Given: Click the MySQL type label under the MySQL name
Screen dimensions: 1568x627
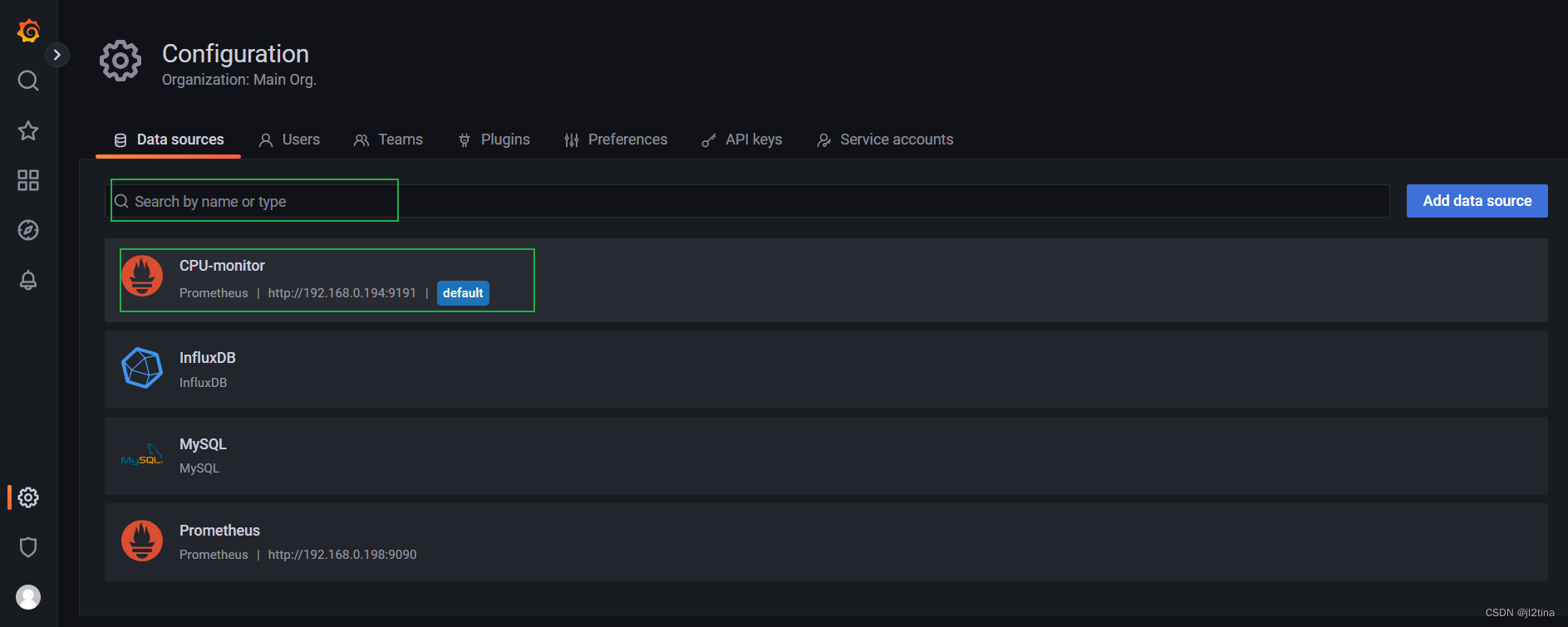Looking at the screenshot, I should point(199,468).
